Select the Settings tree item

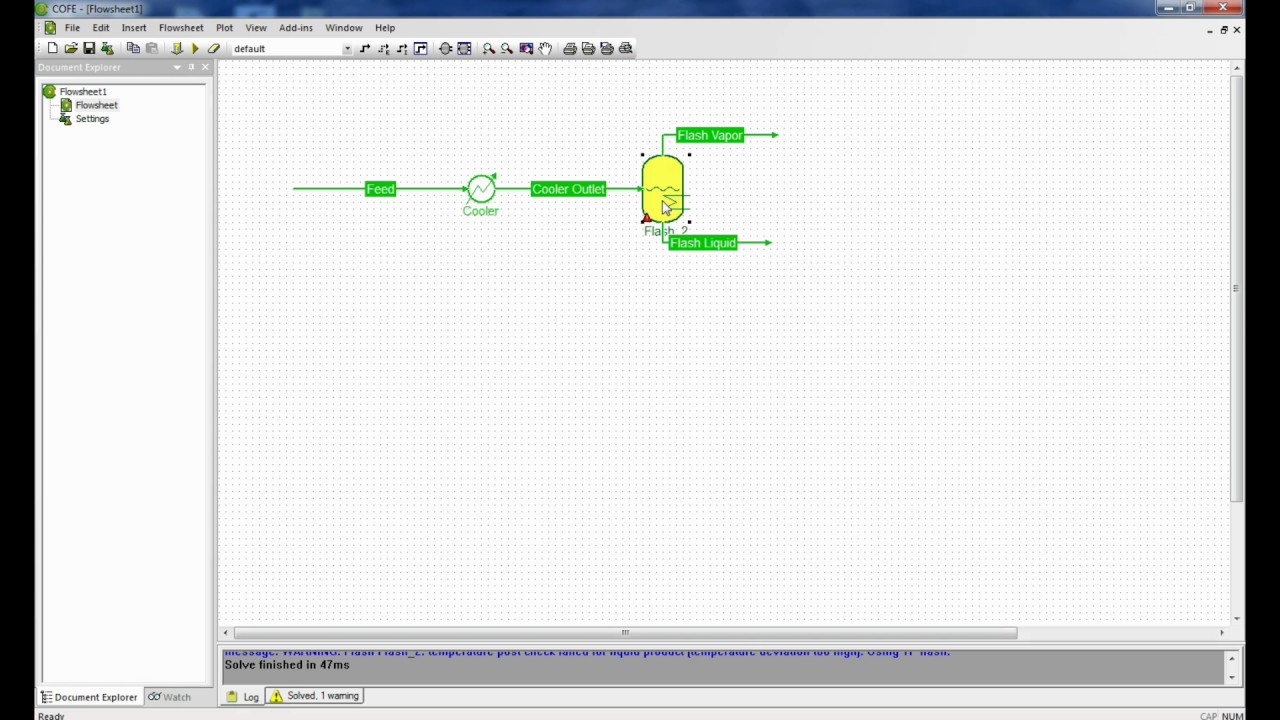point(92,119)
